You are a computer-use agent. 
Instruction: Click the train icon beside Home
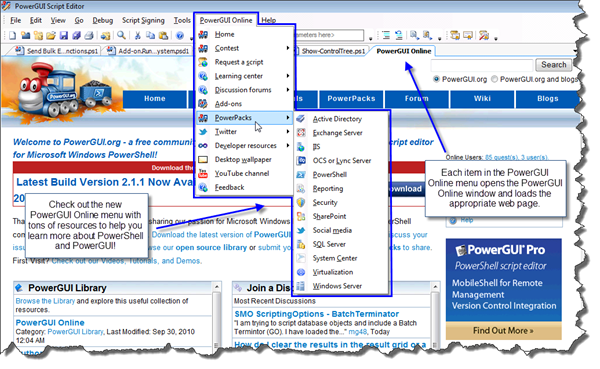[x=203, y=34]
